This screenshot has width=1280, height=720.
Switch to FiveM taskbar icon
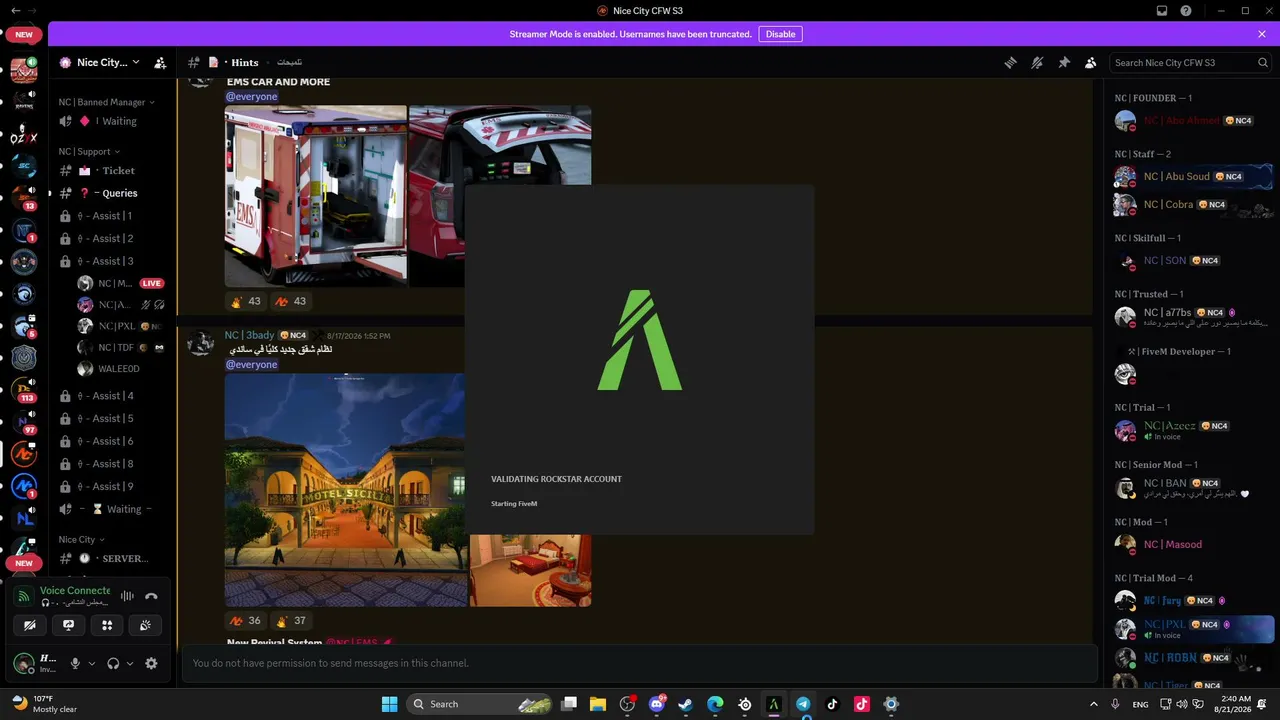click(773, 704)
